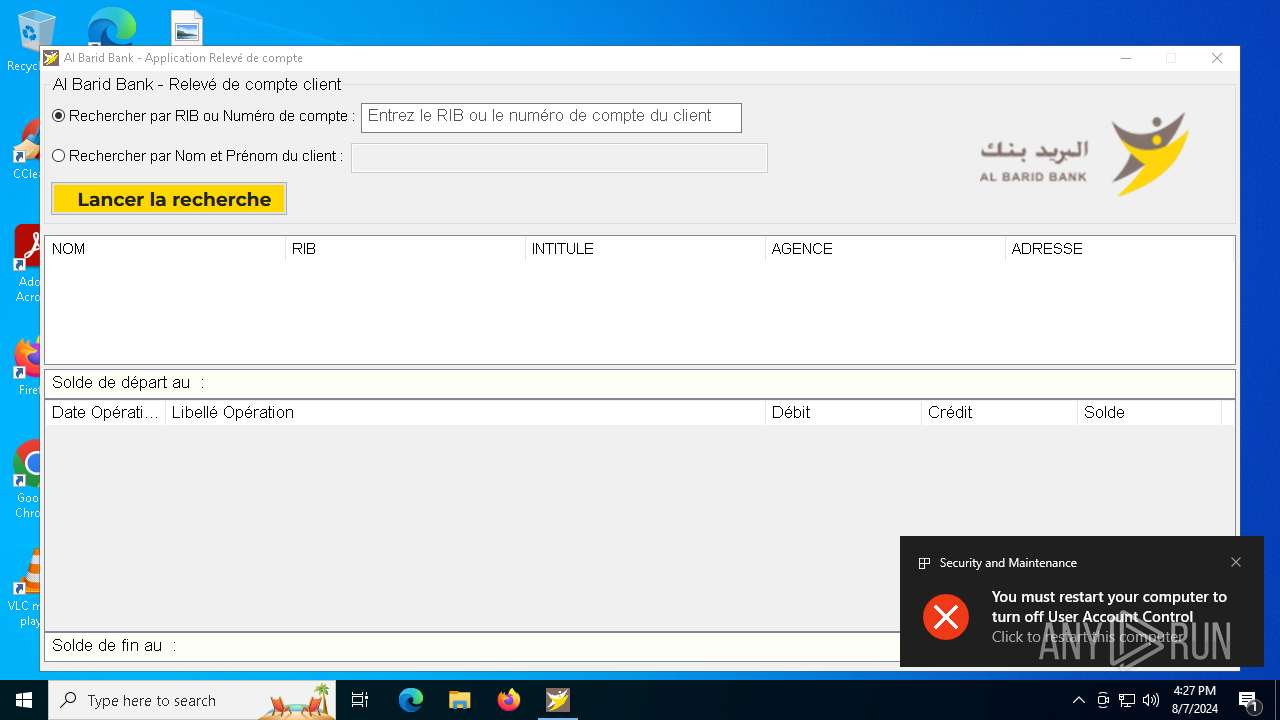The width and height of the screenshot is (1280, 720).
Task: Click the Solde column header
Action: pyautogui.click(x=1149, y=413)
